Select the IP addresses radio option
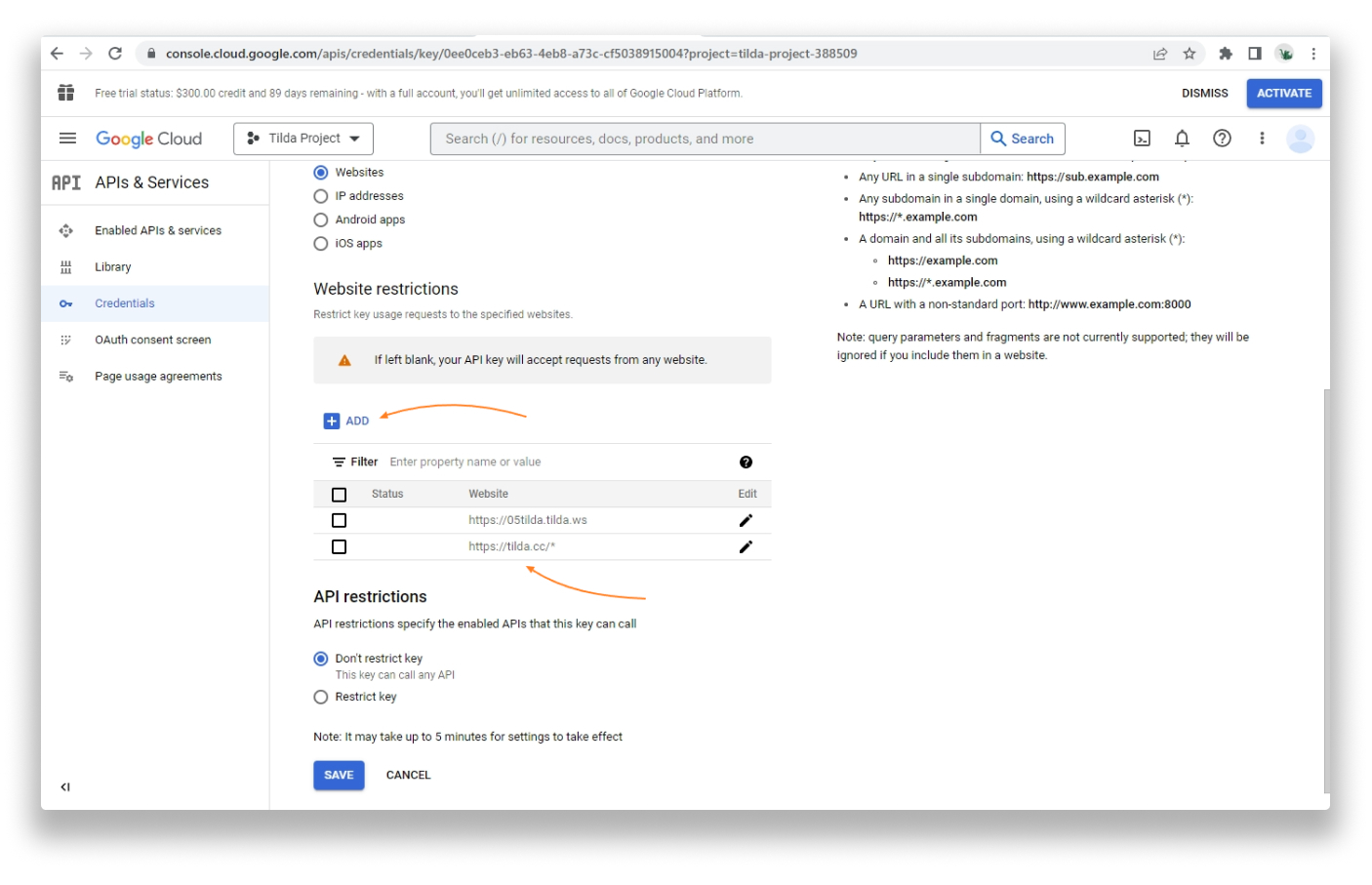This screenshot has width=1372, height=885. pos(321,196)
